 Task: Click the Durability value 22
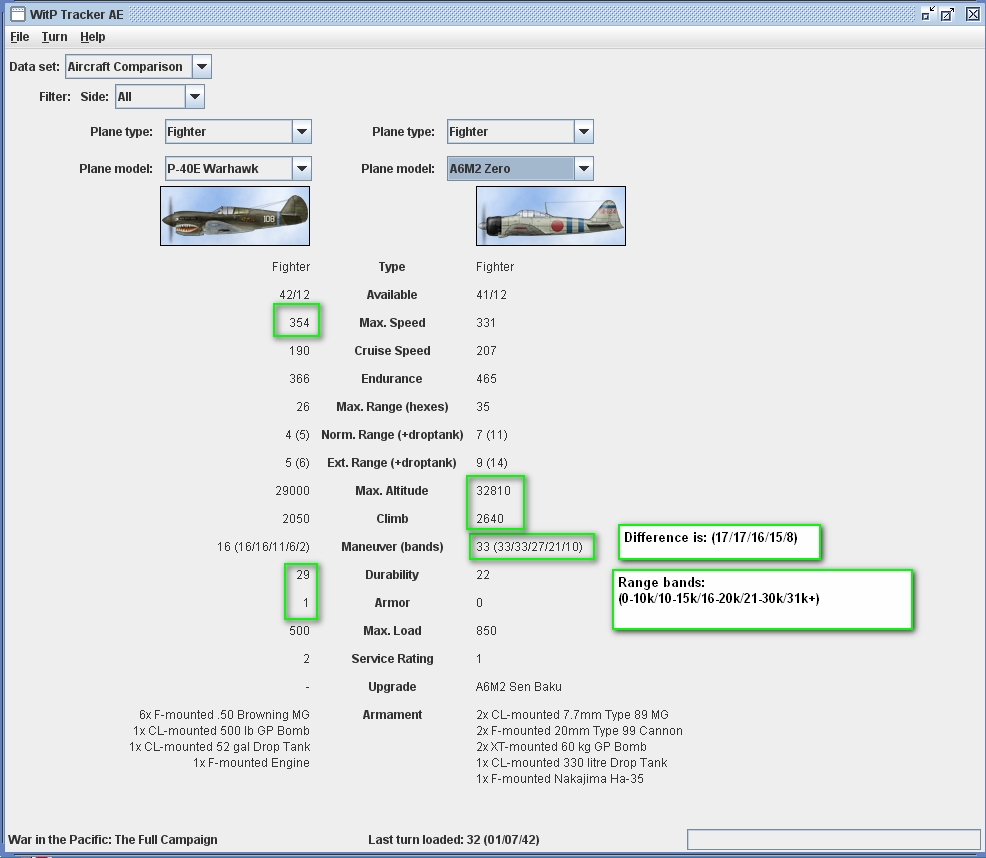click(483, 574)
